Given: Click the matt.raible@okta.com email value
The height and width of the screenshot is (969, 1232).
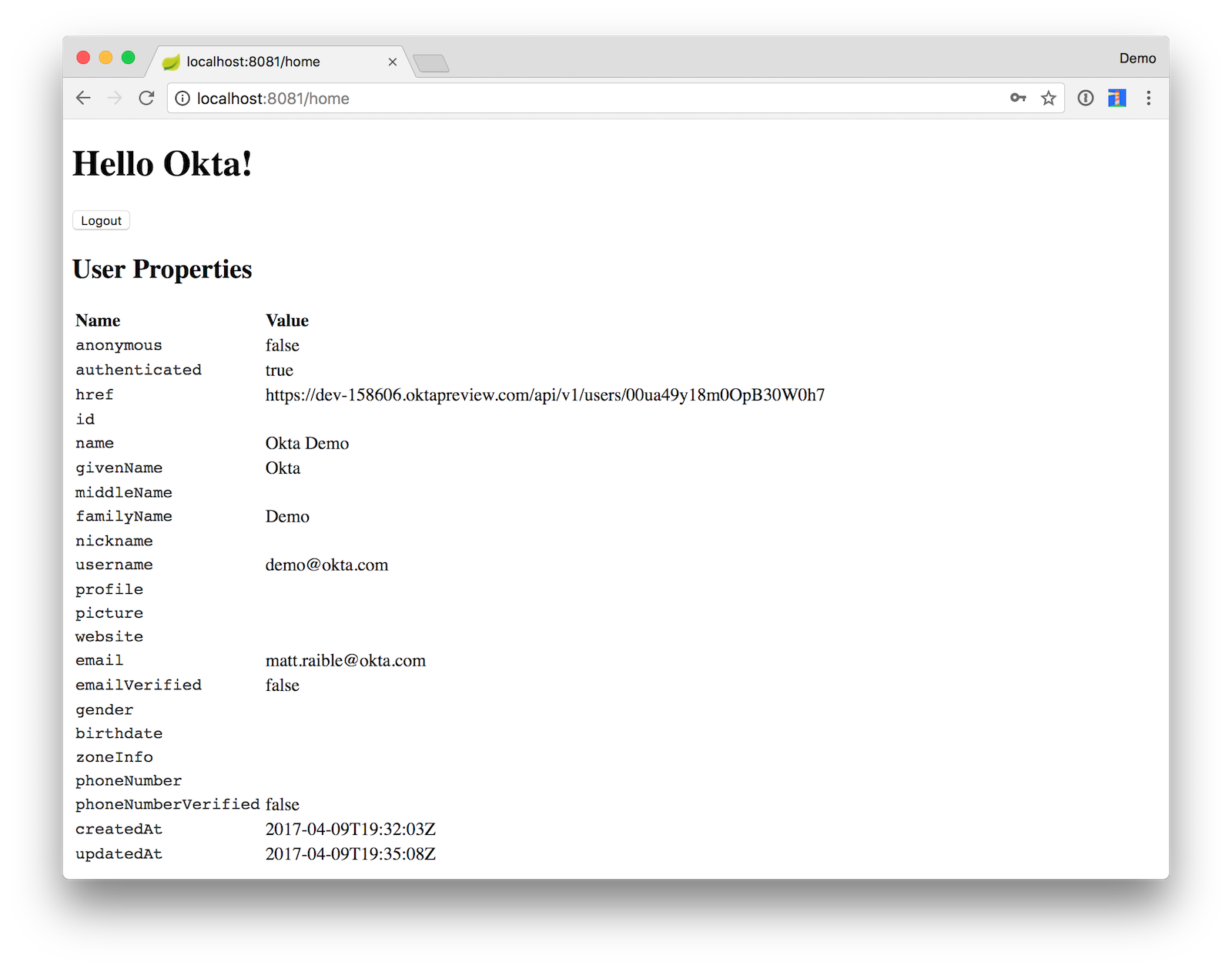Looking at the screenshot, I should (345, 661).
